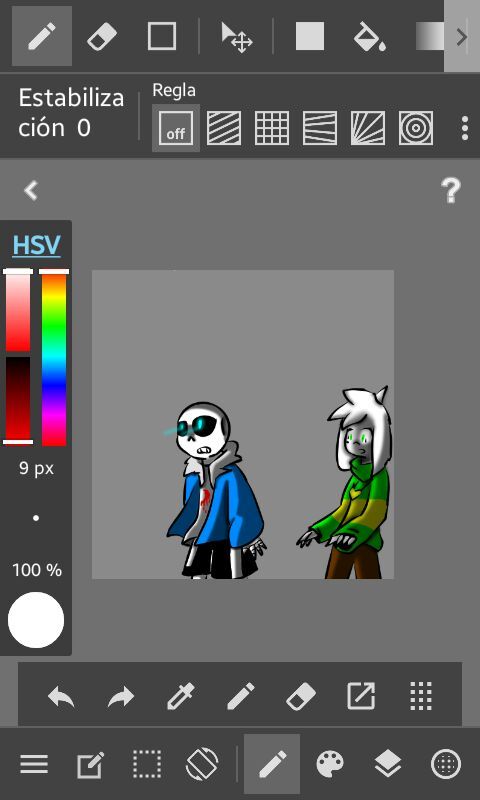Activate the grid ruler
Image resolution: width=480 pixels, height=800 pixels.
[x=272, y=128]
